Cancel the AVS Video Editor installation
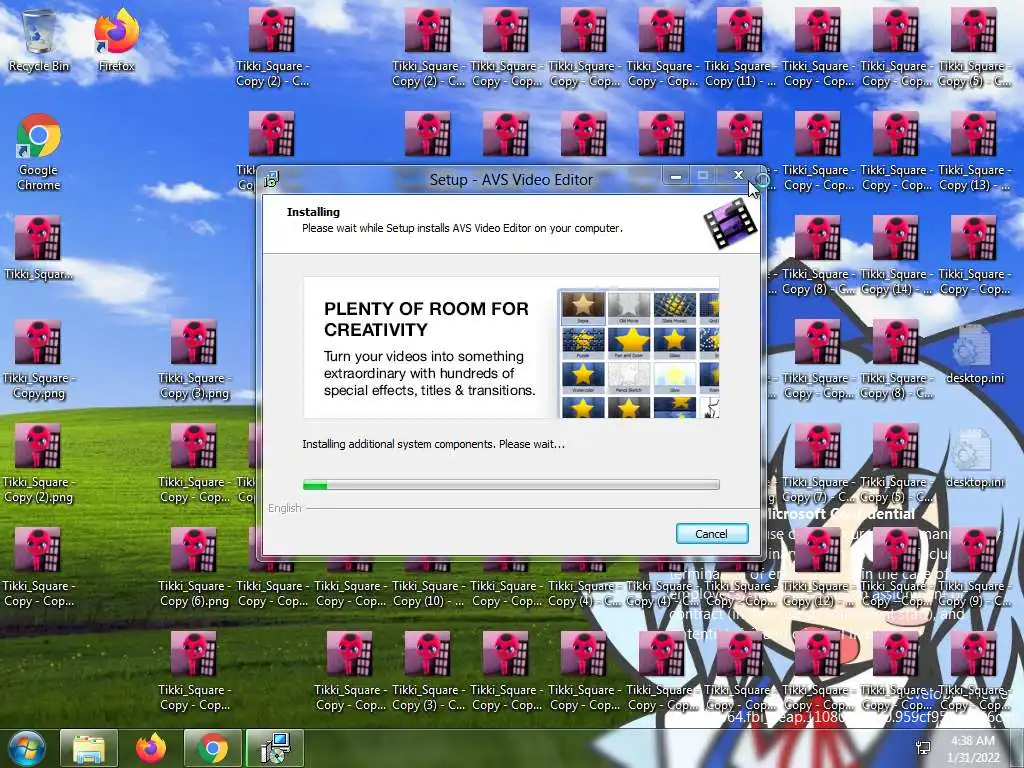1024x768 pixels. pyautogui.click(x=712, y=534)
